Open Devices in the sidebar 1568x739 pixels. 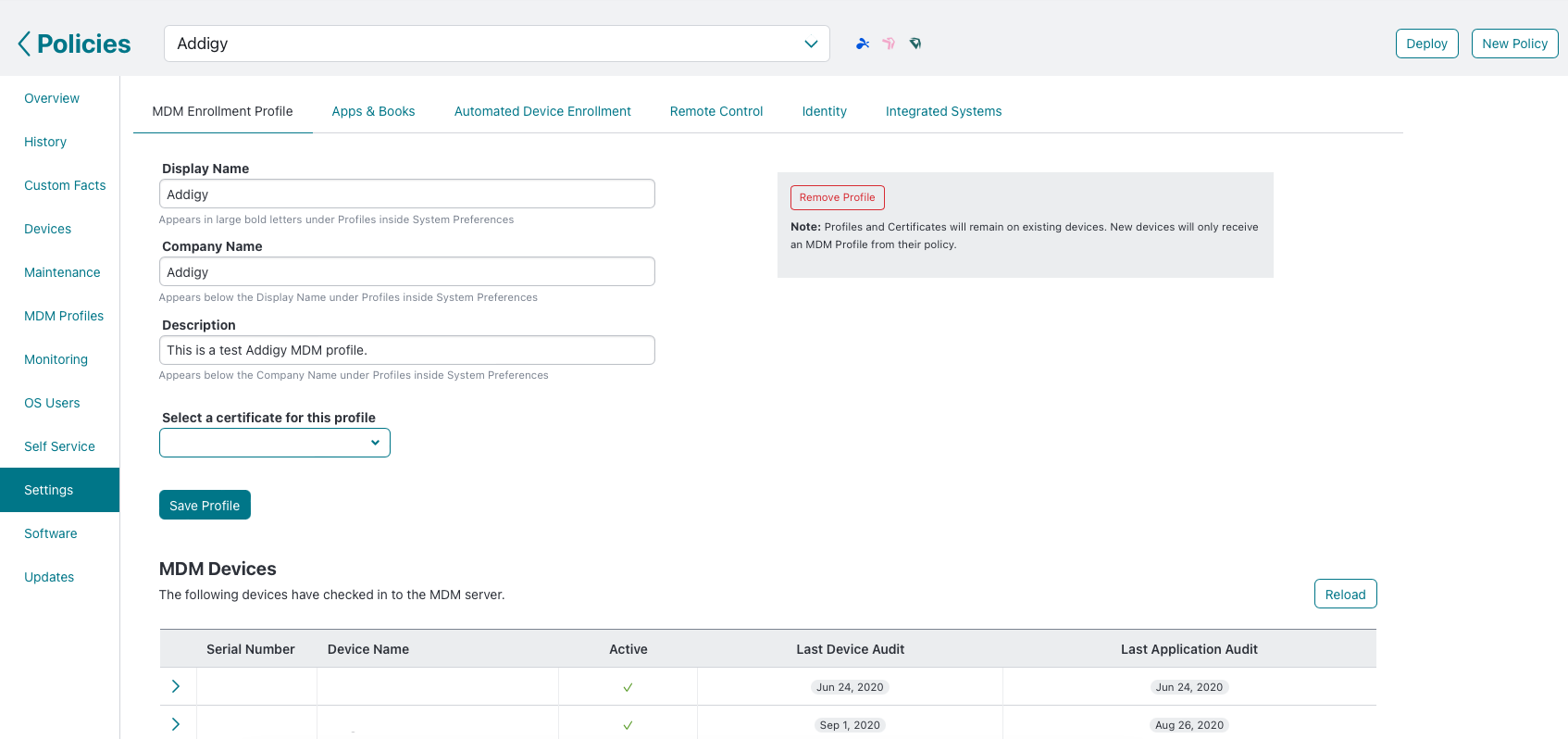click(47, 229)
